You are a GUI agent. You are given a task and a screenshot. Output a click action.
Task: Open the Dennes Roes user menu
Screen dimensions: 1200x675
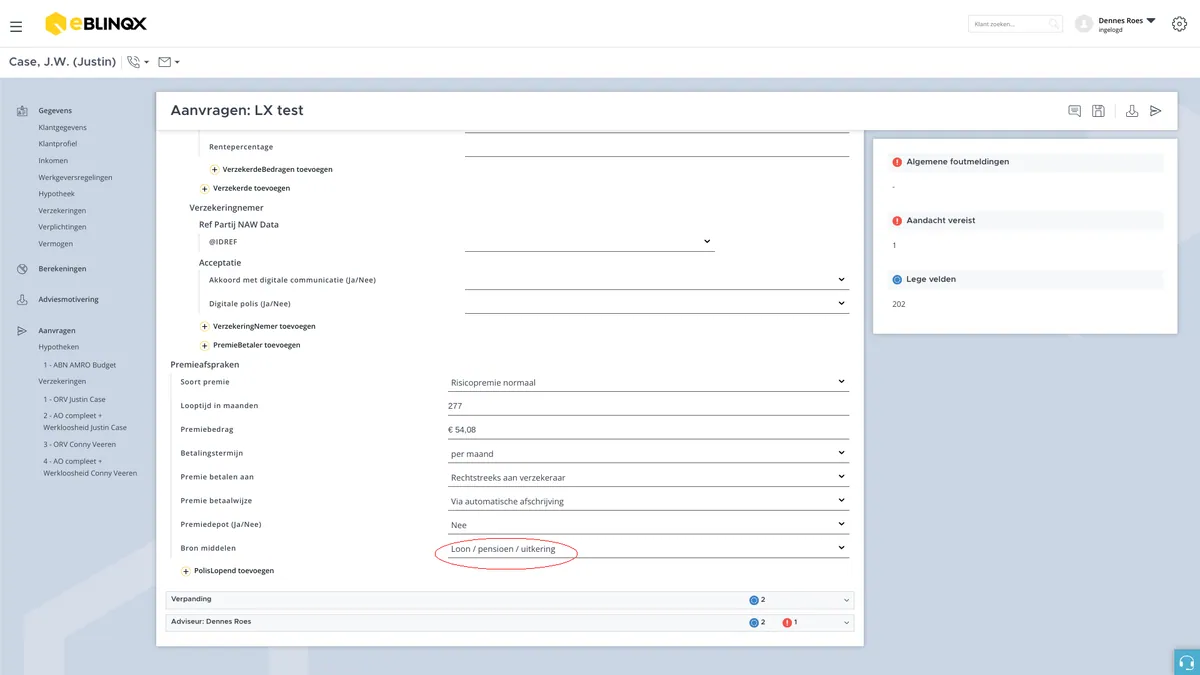coord(1127,24)
